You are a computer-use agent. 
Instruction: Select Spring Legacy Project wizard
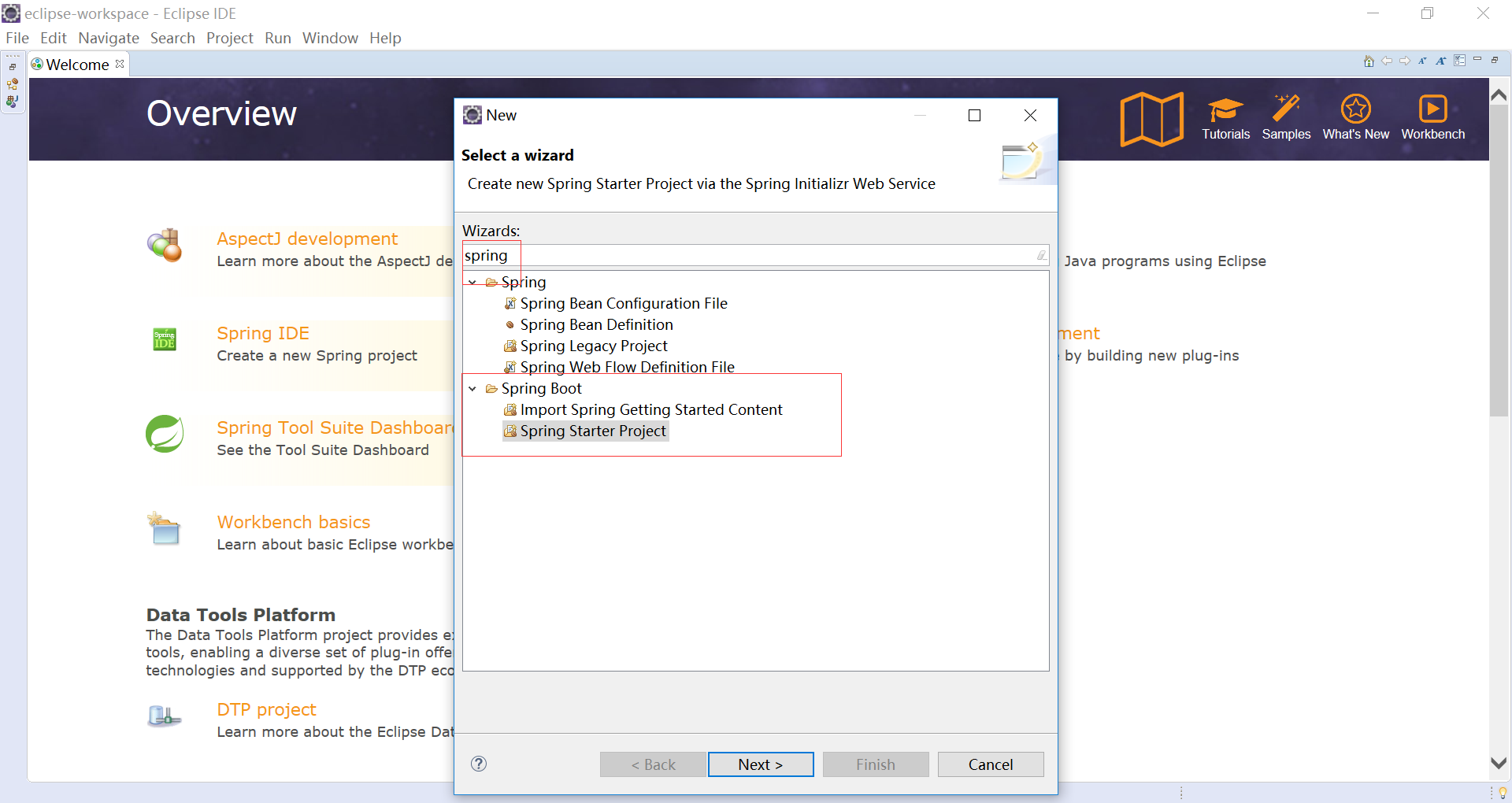(x=585, y=346)
